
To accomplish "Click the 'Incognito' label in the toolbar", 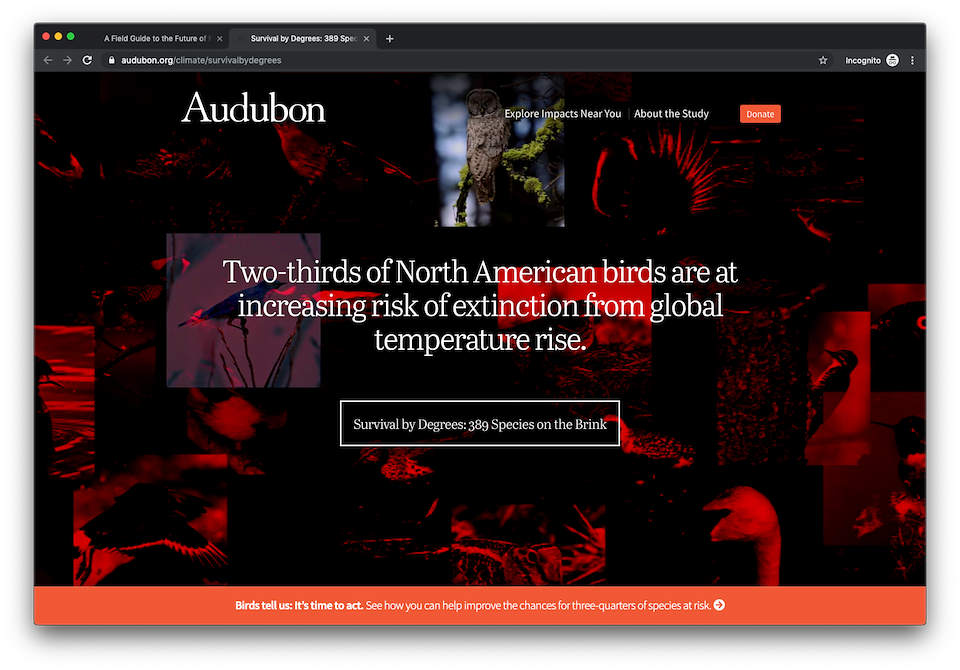I will (x=863, y=60).
